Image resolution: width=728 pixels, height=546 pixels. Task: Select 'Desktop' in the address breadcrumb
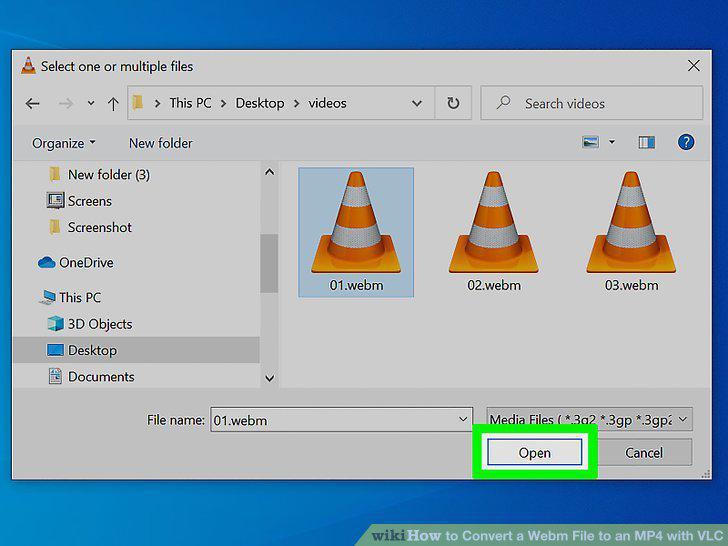[260, 103]
